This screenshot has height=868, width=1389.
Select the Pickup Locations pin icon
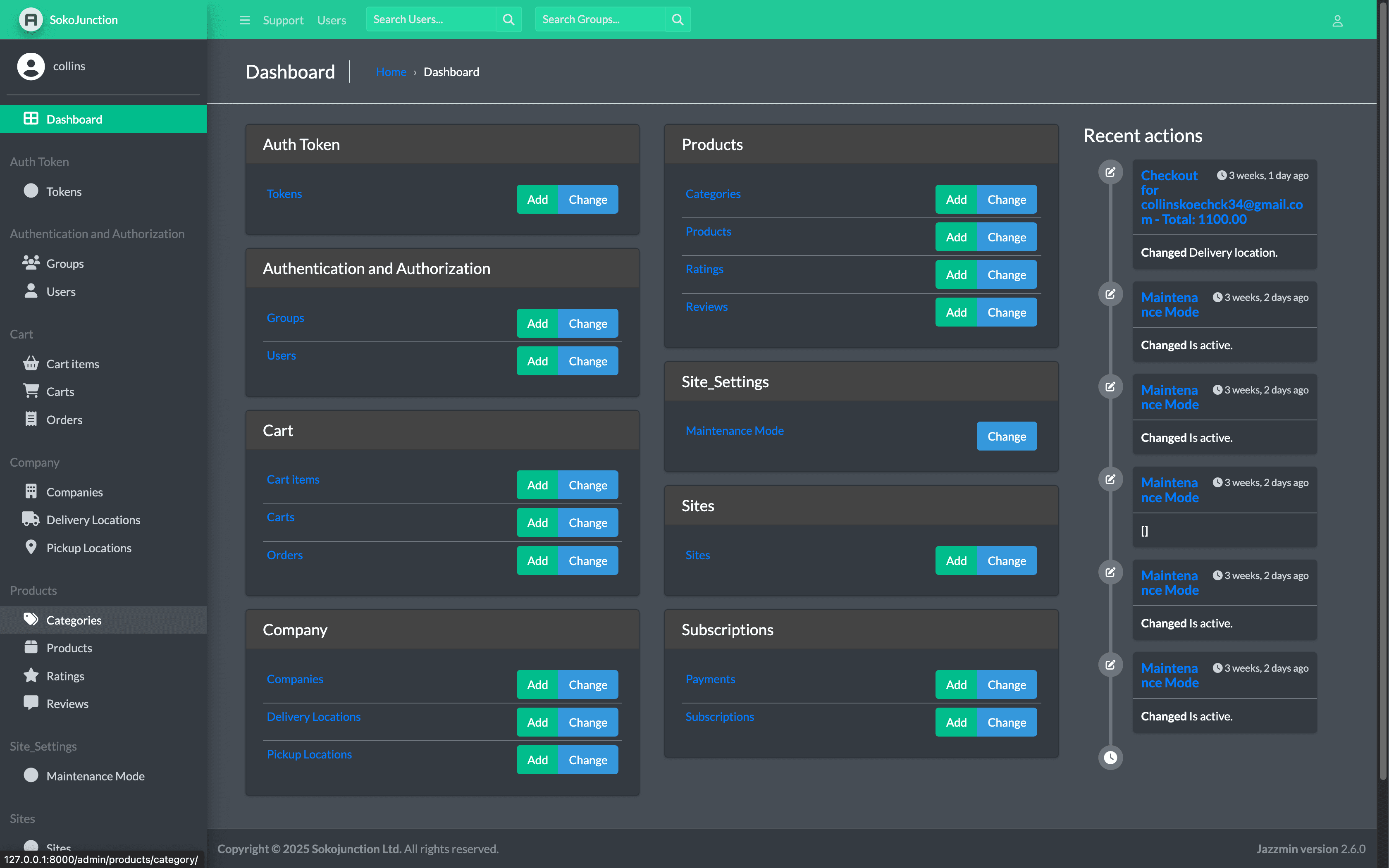click(x=31, y=546)
